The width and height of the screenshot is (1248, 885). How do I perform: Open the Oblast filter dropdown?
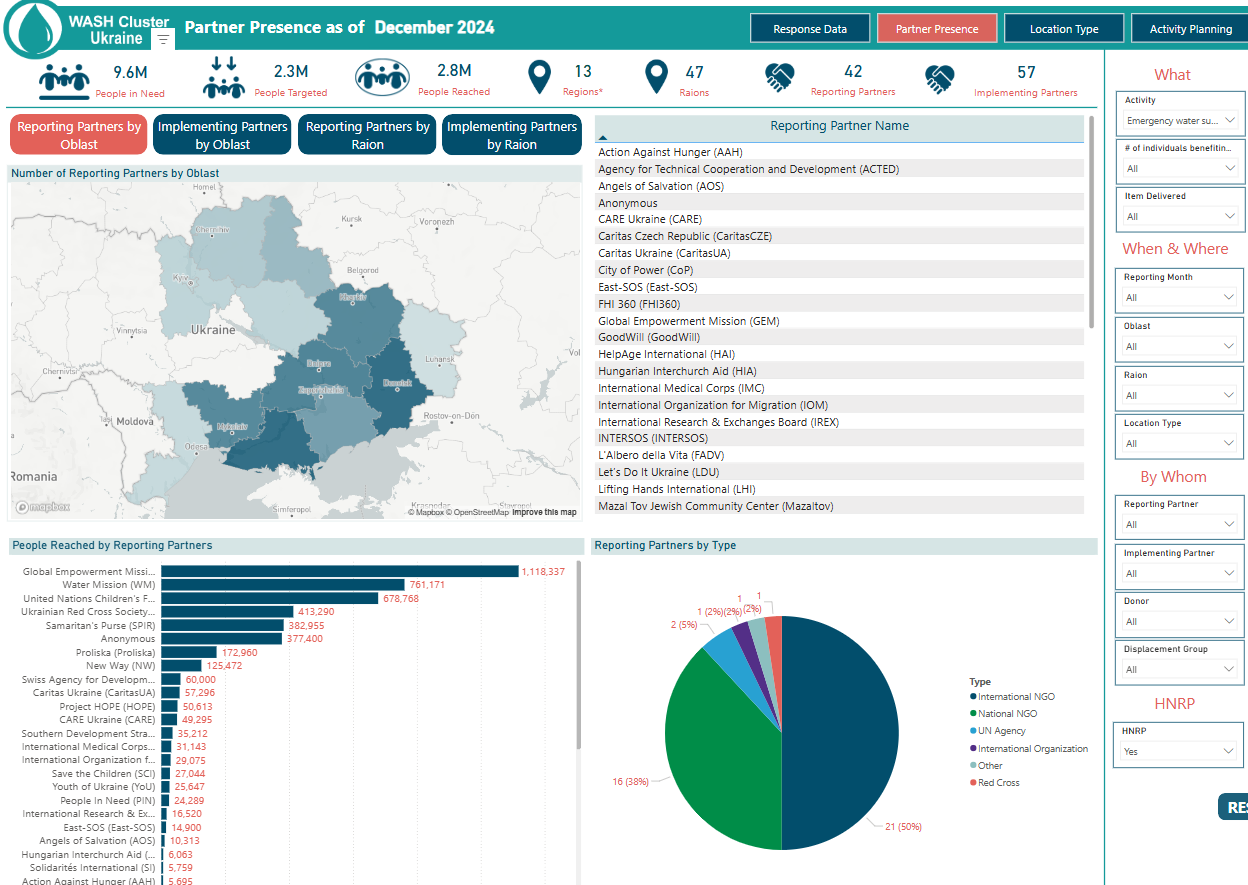click(1180, 346)
